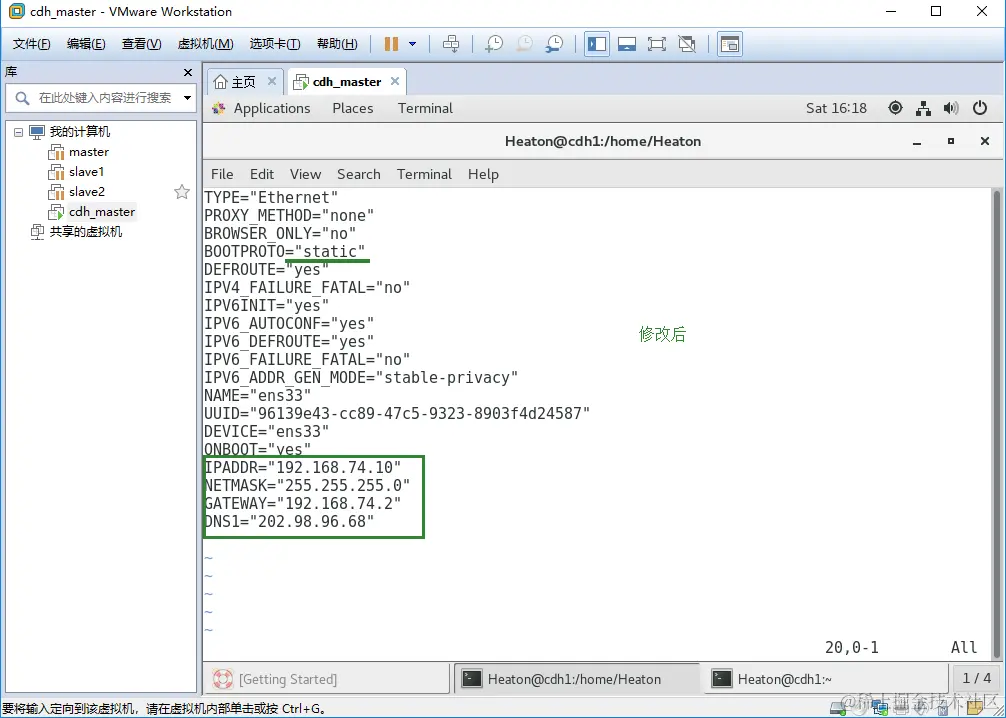
Task: Open the 虚拟机(M) menu
Action: [205, 44]
